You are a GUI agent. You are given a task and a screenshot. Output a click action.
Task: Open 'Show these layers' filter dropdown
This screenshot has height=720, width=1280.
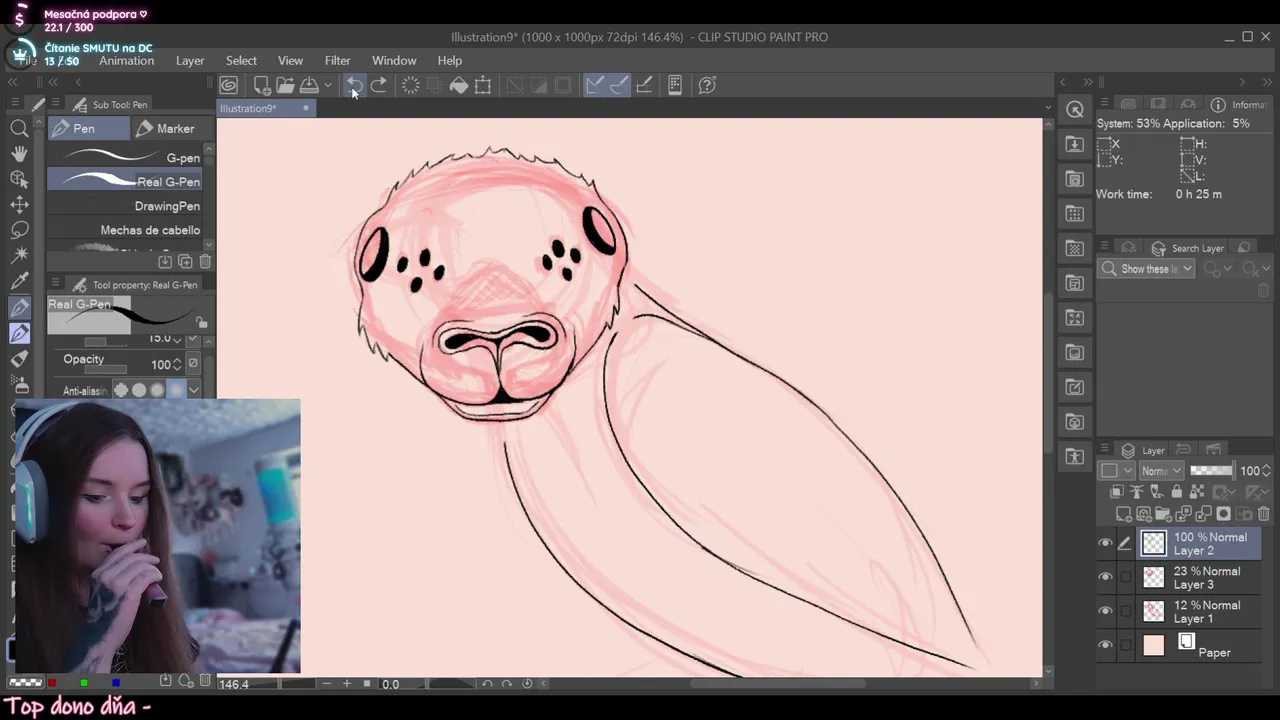click(1147, 269)
